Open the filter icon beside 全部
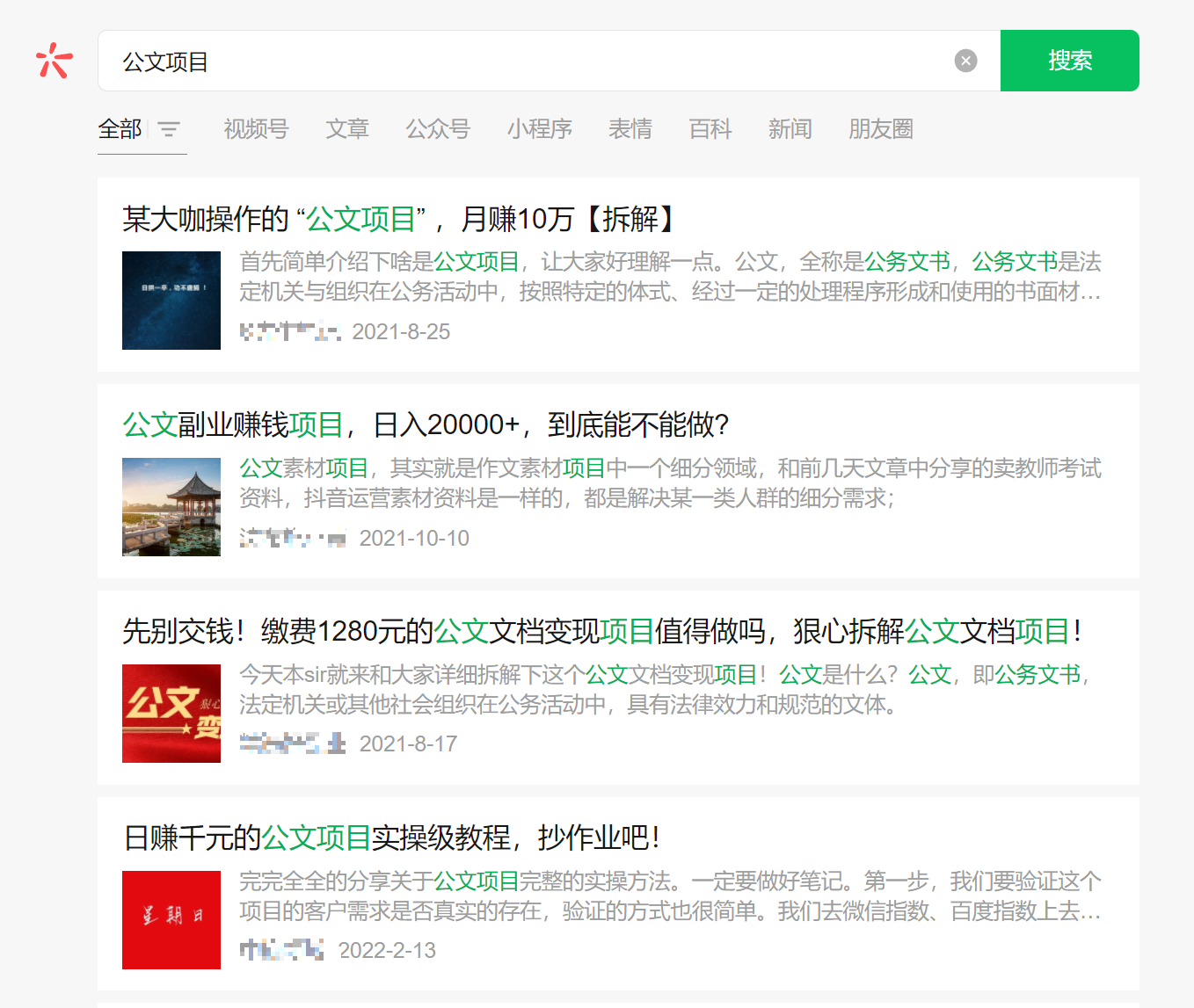 (x=169, y=130)
